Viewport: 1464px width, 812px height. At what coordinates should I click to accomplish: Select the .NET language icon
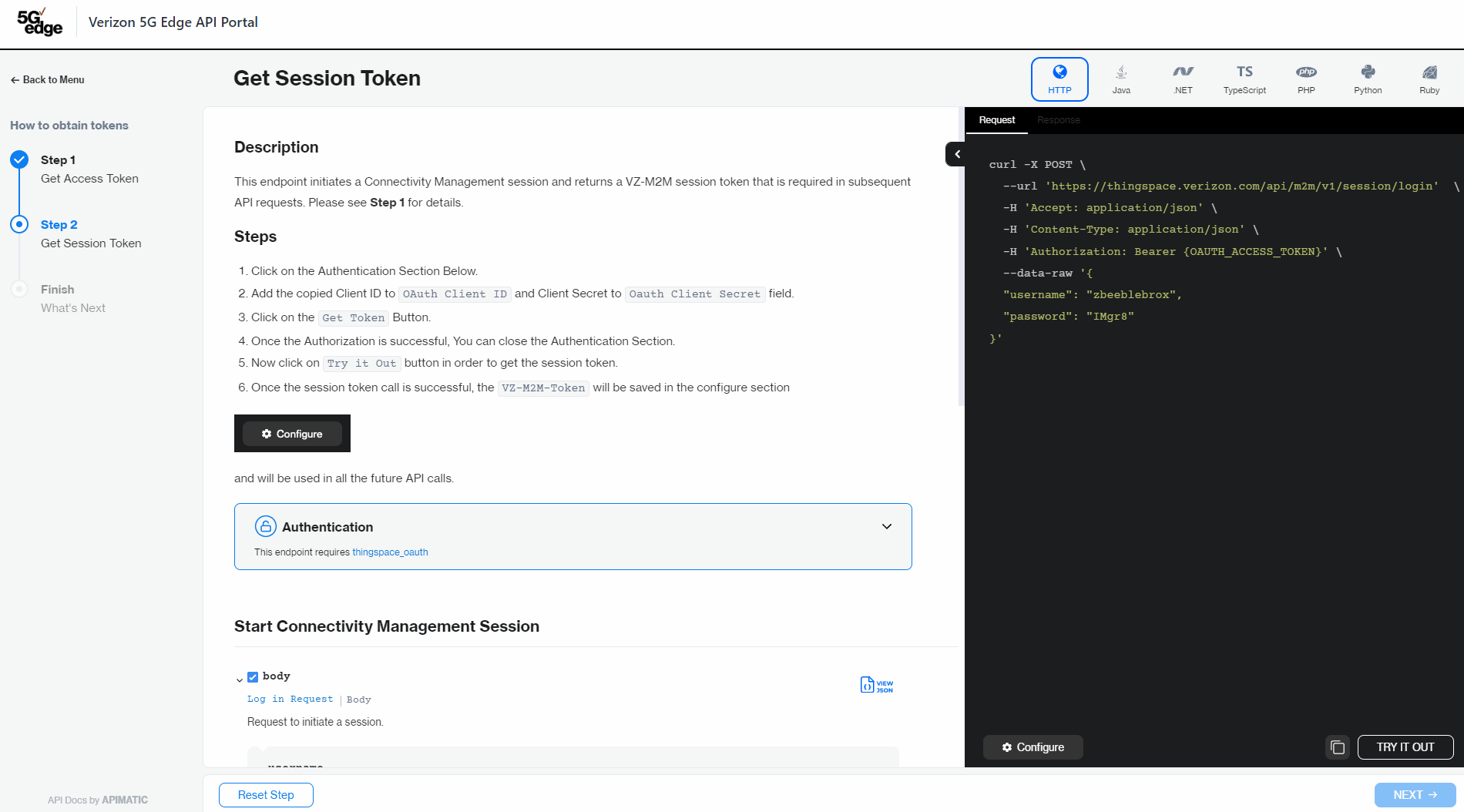pyautogui.click(x=1183, y=79)
